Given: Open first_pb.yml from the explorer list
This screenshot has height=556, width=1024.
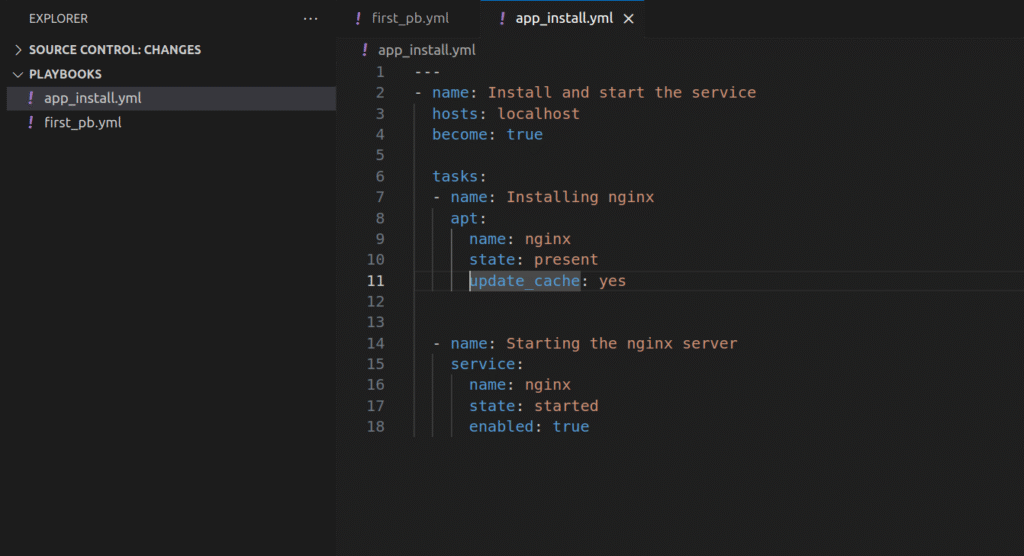Looking at the screenshot, I should coord(83,123).
